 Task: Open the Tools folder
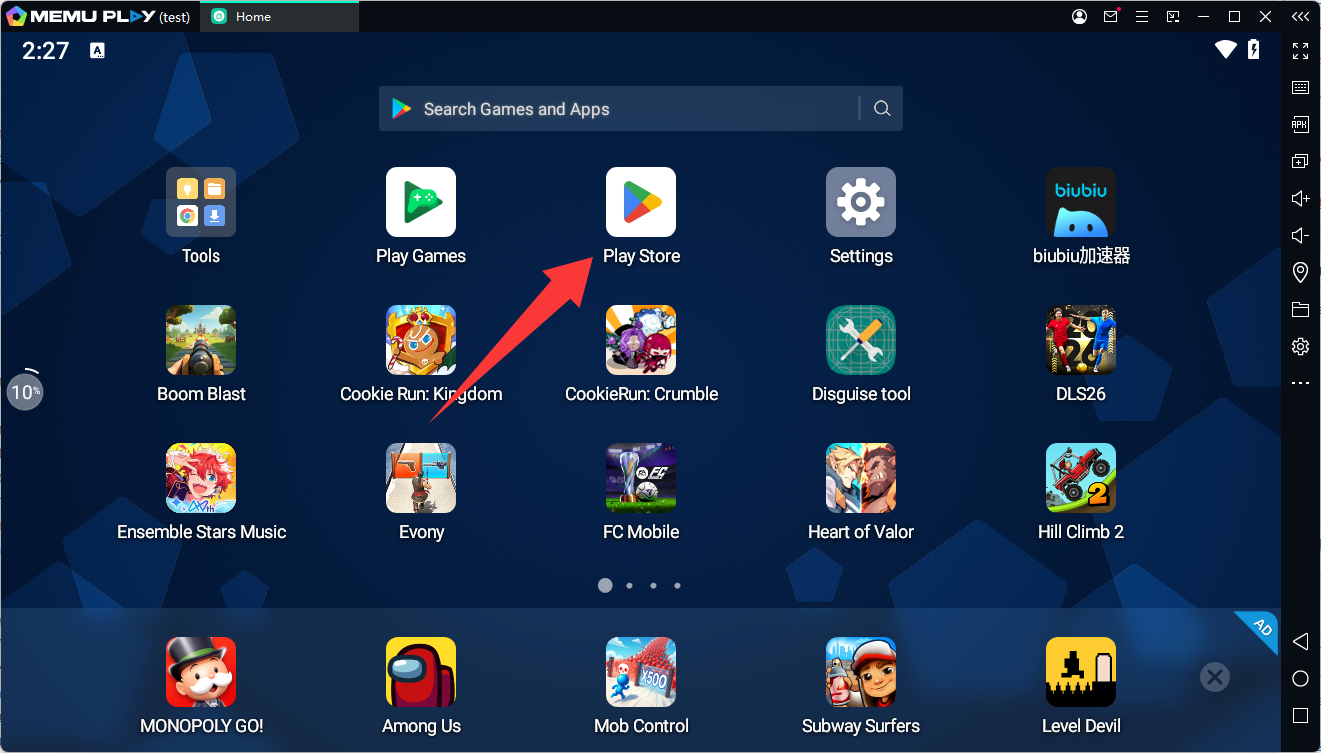[x=201, y=202]
